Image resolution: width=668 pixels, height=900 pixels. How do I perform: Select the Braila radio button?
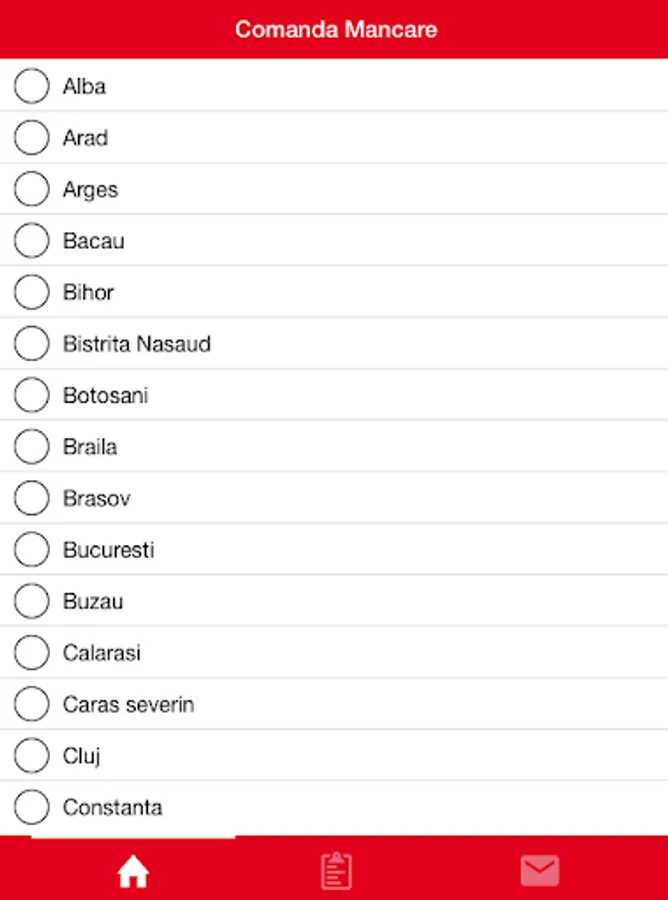coord(32,447)
